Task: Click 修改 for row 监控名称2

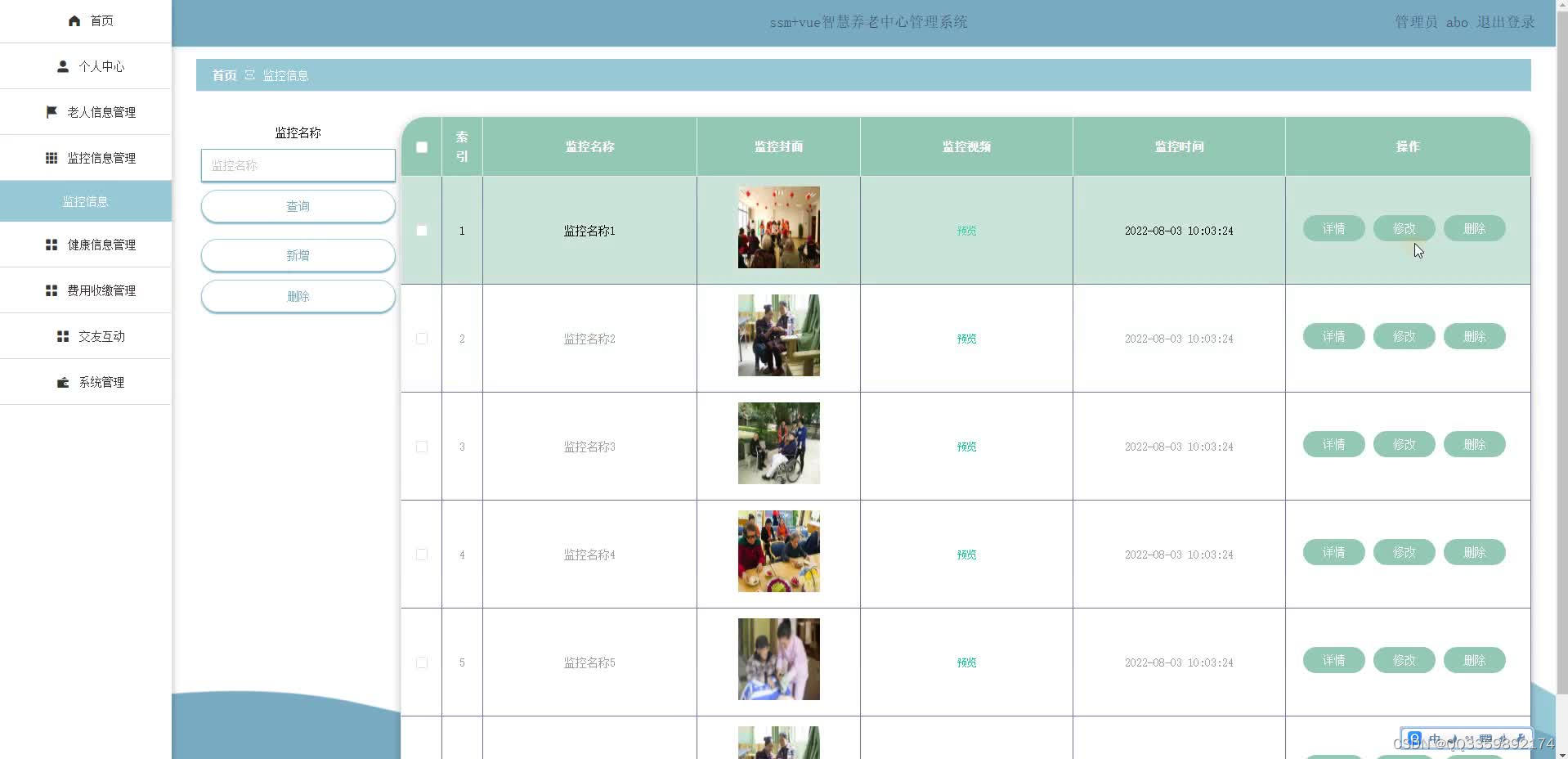Action: coord(1404,336)
